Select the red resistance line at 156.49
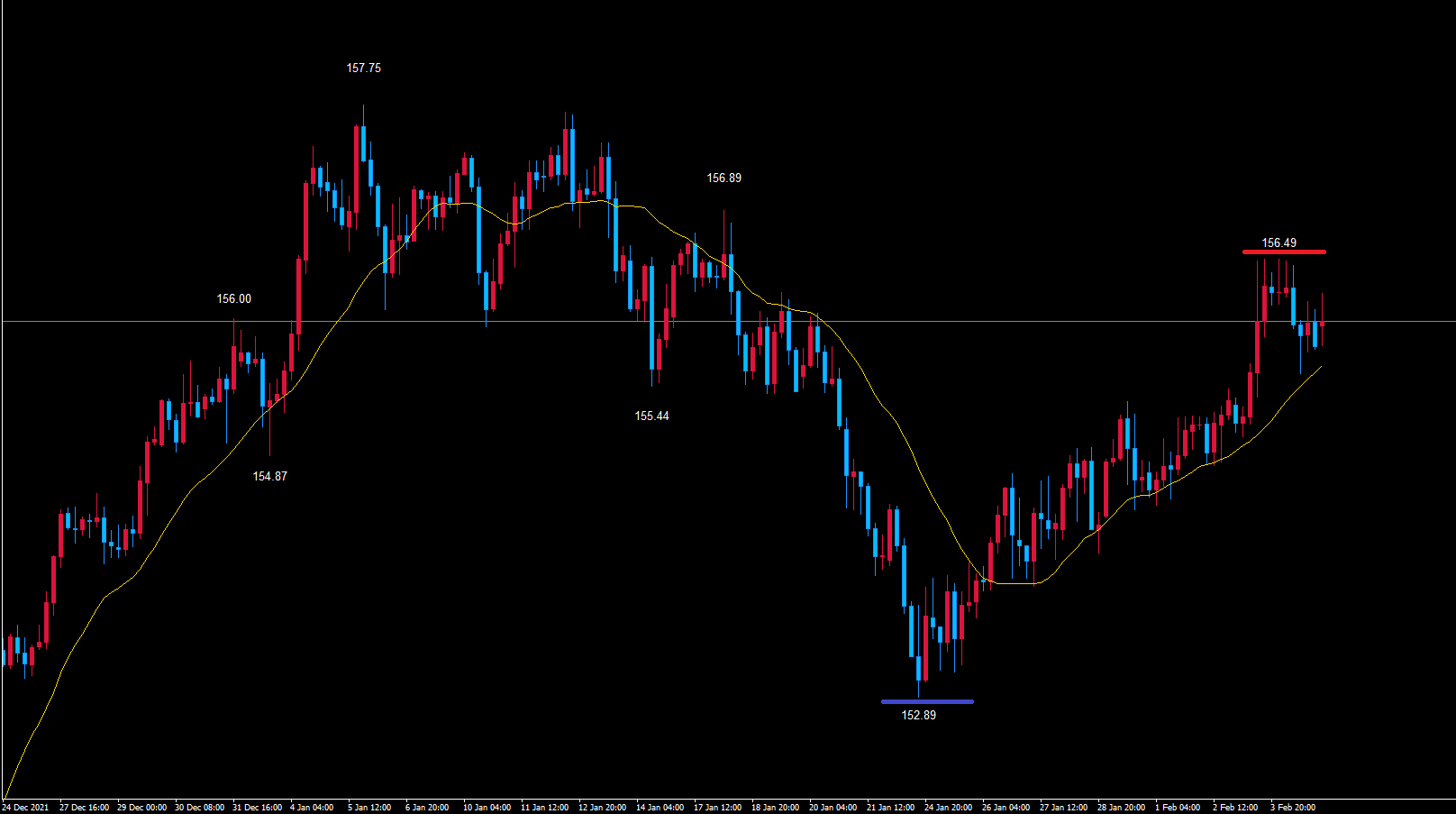The width and height of the screenshot is (1456, 814). 1284,252
